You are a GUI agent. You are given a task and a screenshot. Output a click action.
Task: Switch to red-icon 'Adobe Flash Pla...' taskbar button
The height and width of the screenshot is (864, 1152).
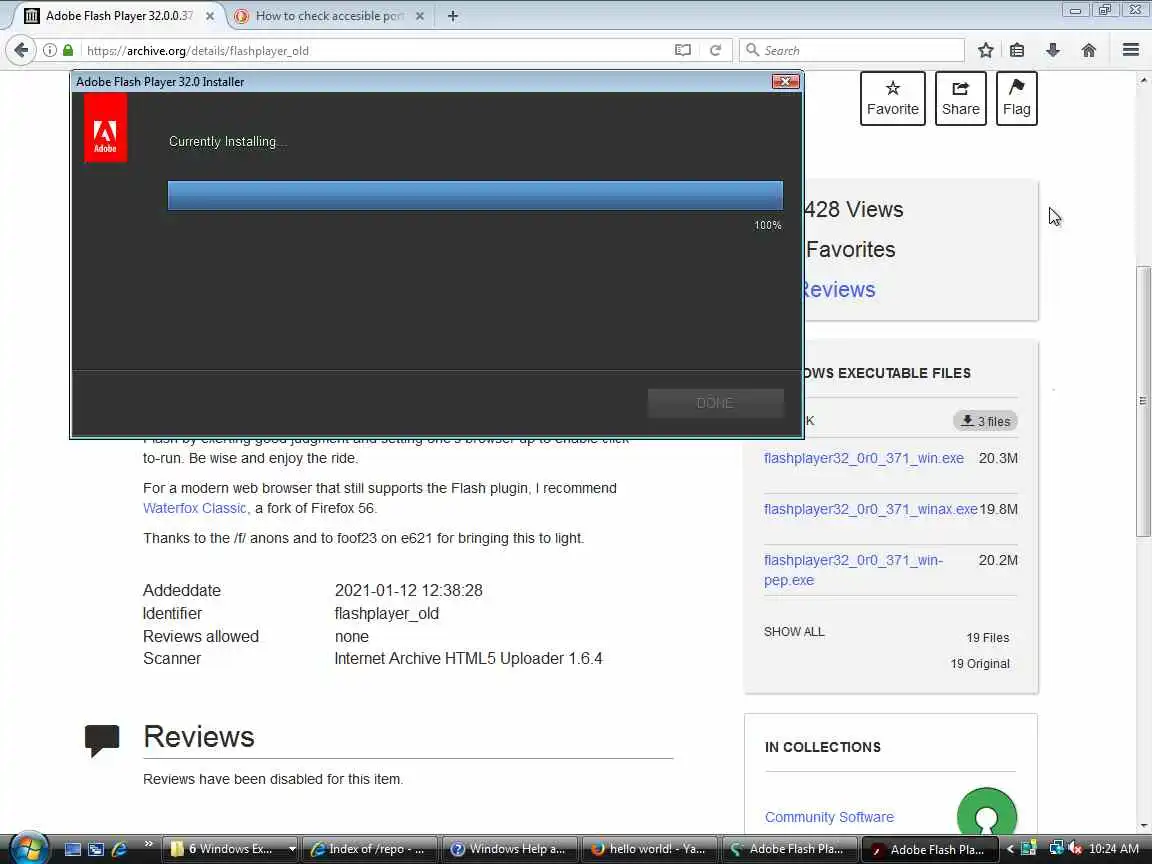(x=929, y=849)
